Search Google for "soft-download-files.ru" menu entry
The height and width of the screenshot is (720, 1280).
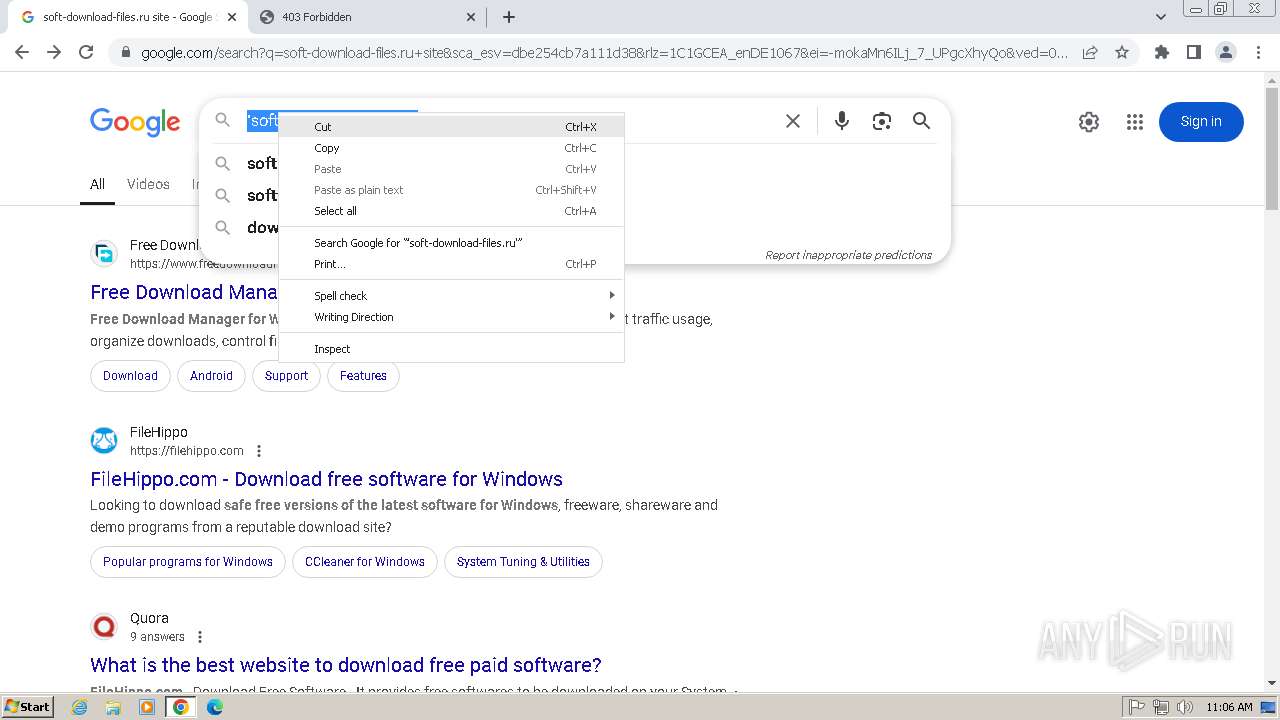[x=451, y=243]
